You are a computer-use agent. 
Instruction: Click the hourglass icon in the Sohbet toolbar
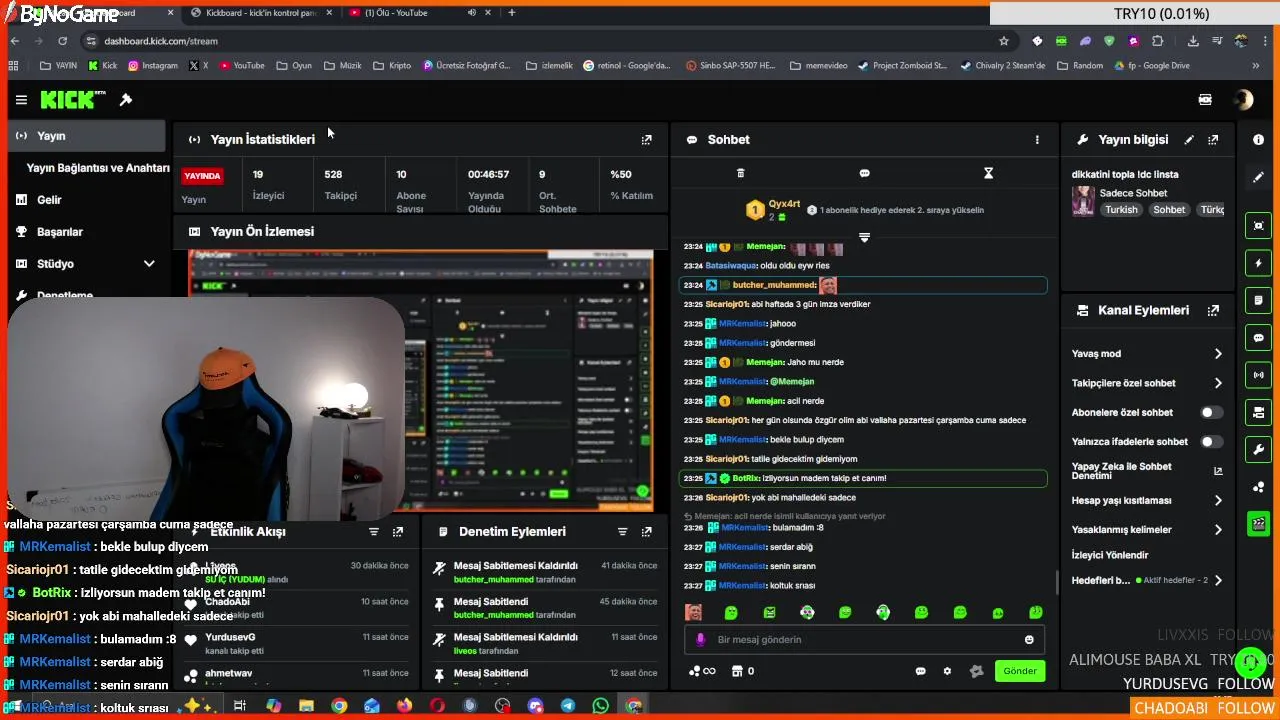click(x=988, y=173)
